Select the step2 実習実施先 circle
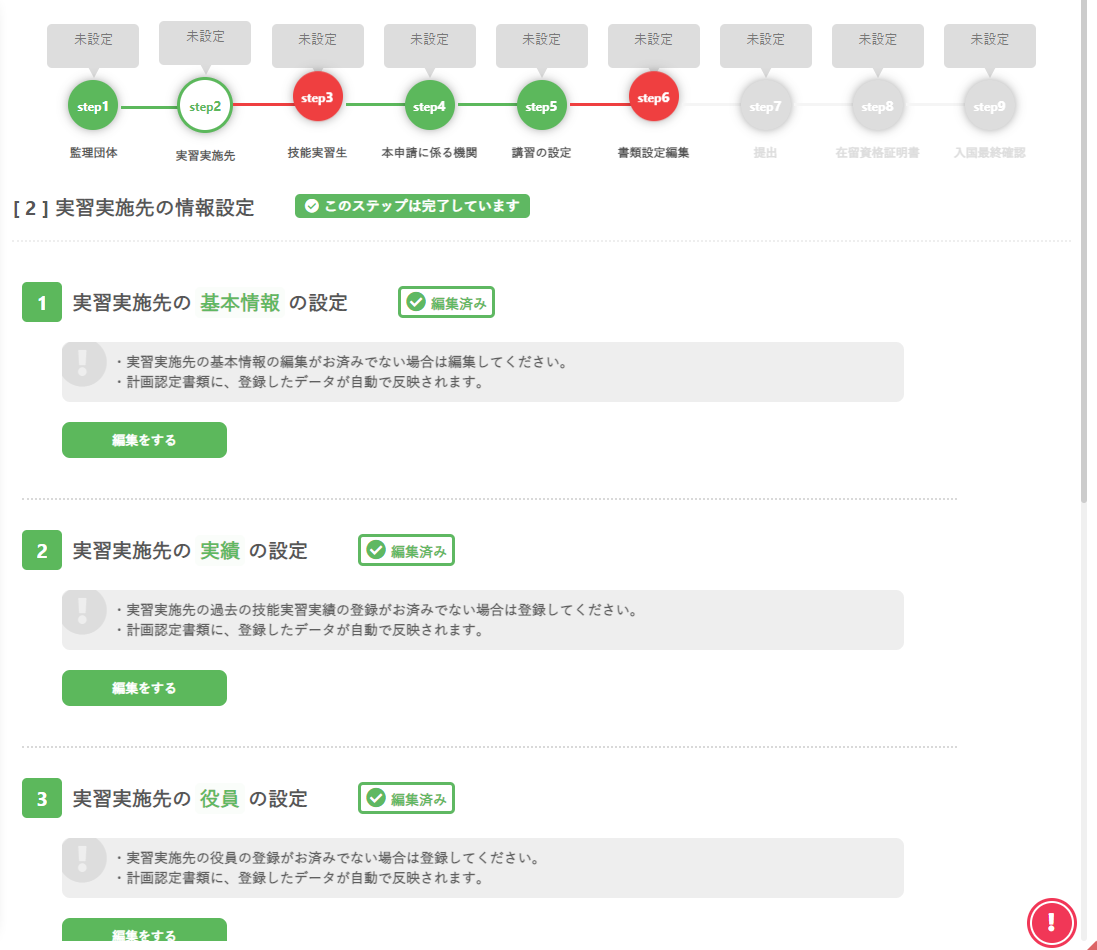 pyautogui.click(x=205, y=106)
